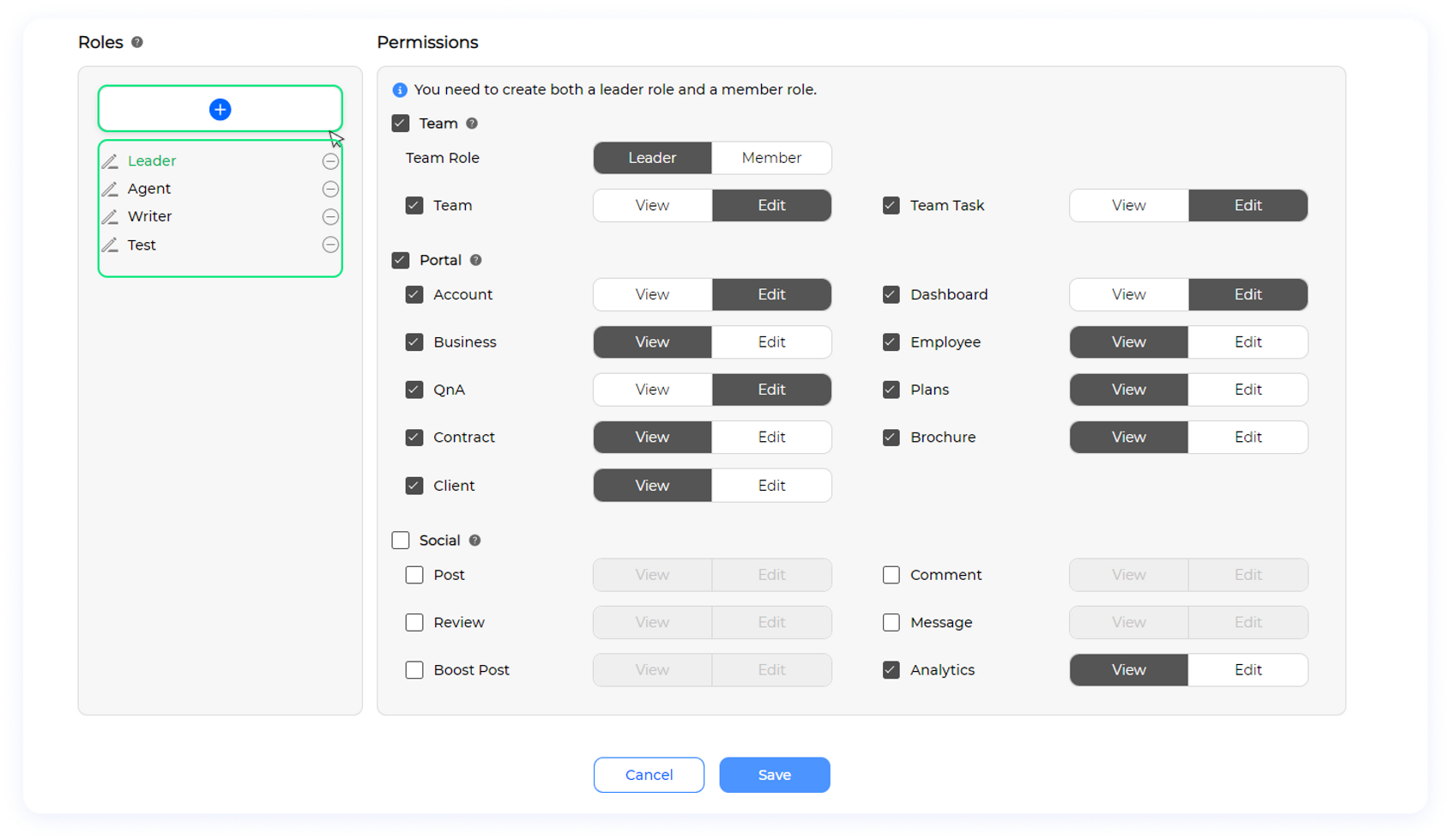Show help tooltip for Social section
Viewport: 1450px width, 840px height.
[474, 541]
